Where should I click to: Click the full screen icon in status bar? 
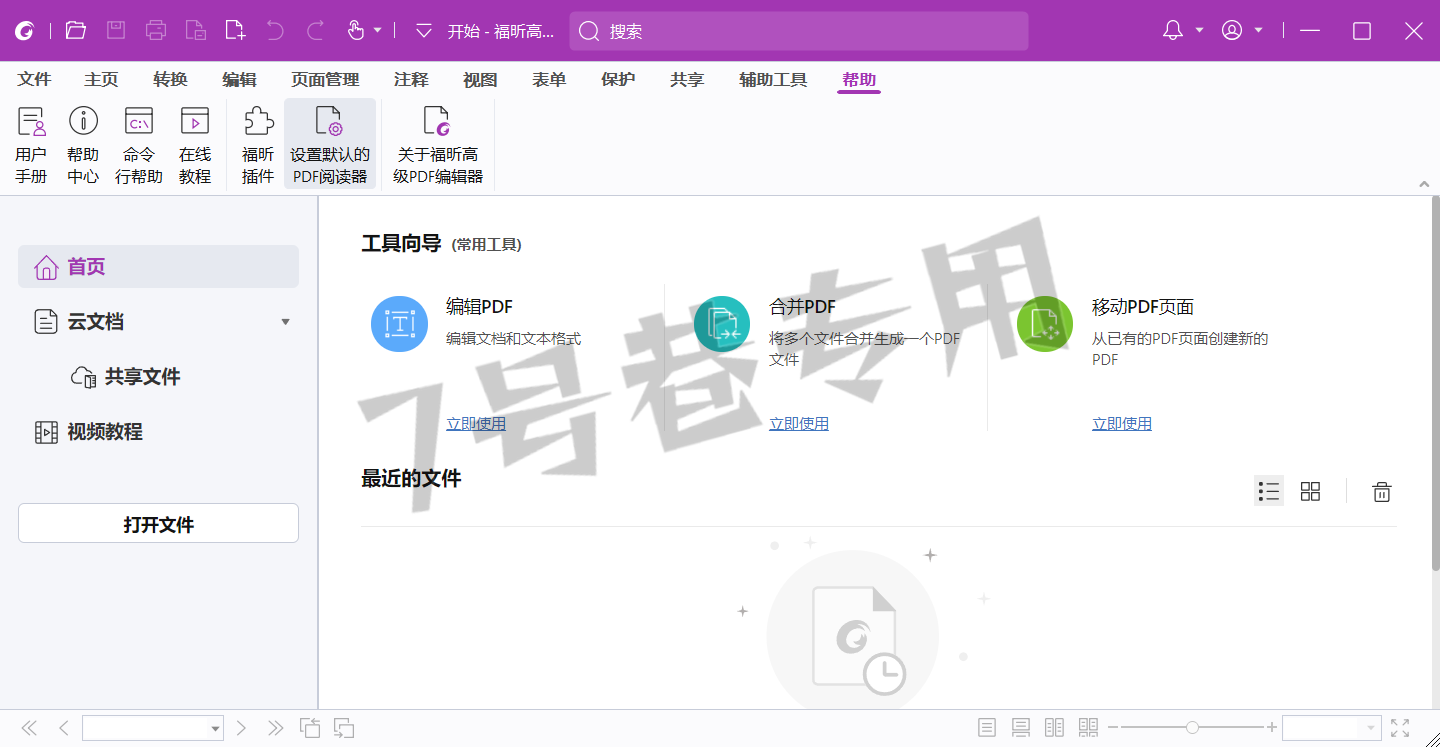1400,728
